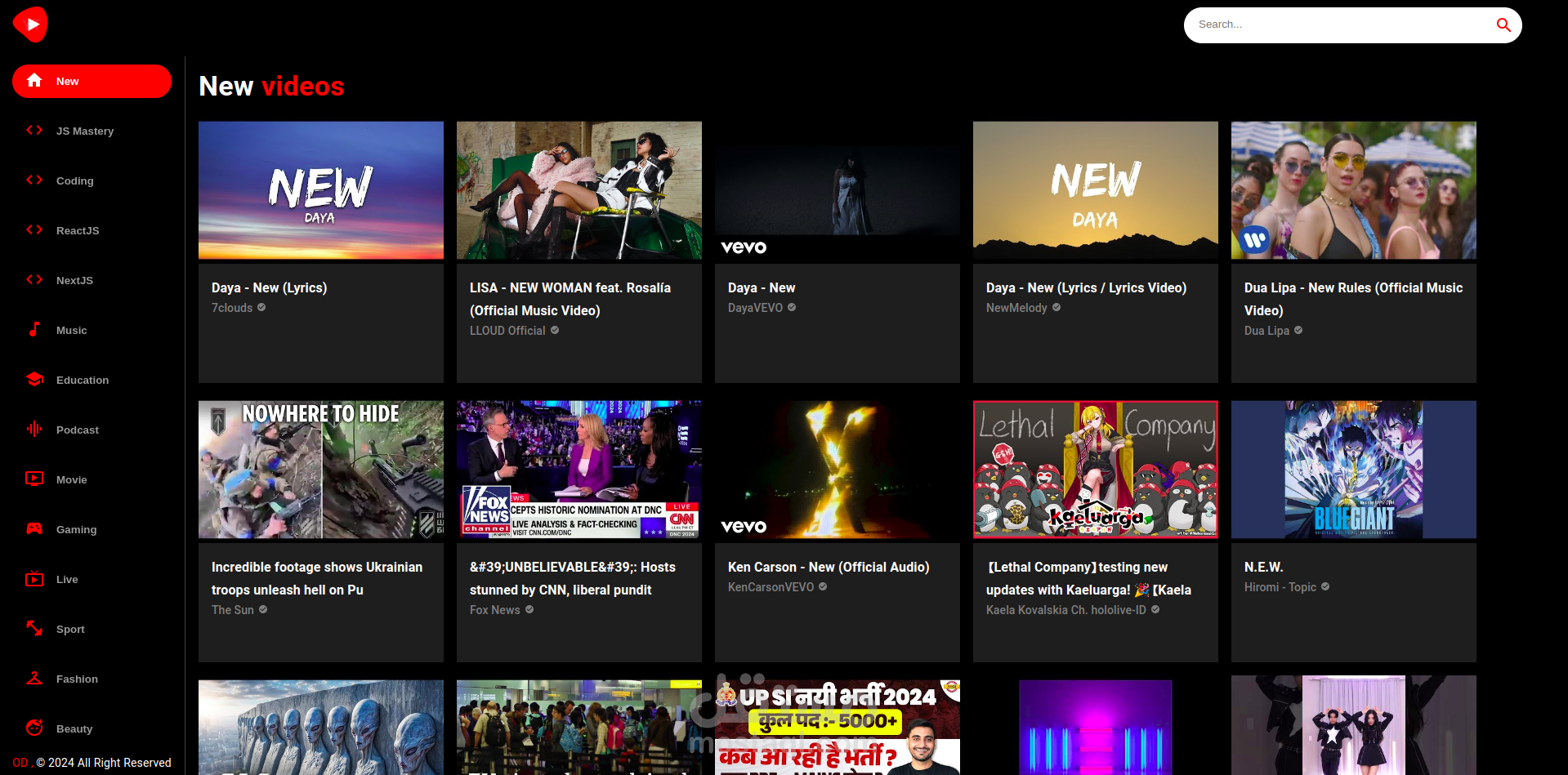The height and width of the screenshot is (775, 1568).
Task: Click verified badge next to Hiromi - Topic
Action: point(1325,586)
